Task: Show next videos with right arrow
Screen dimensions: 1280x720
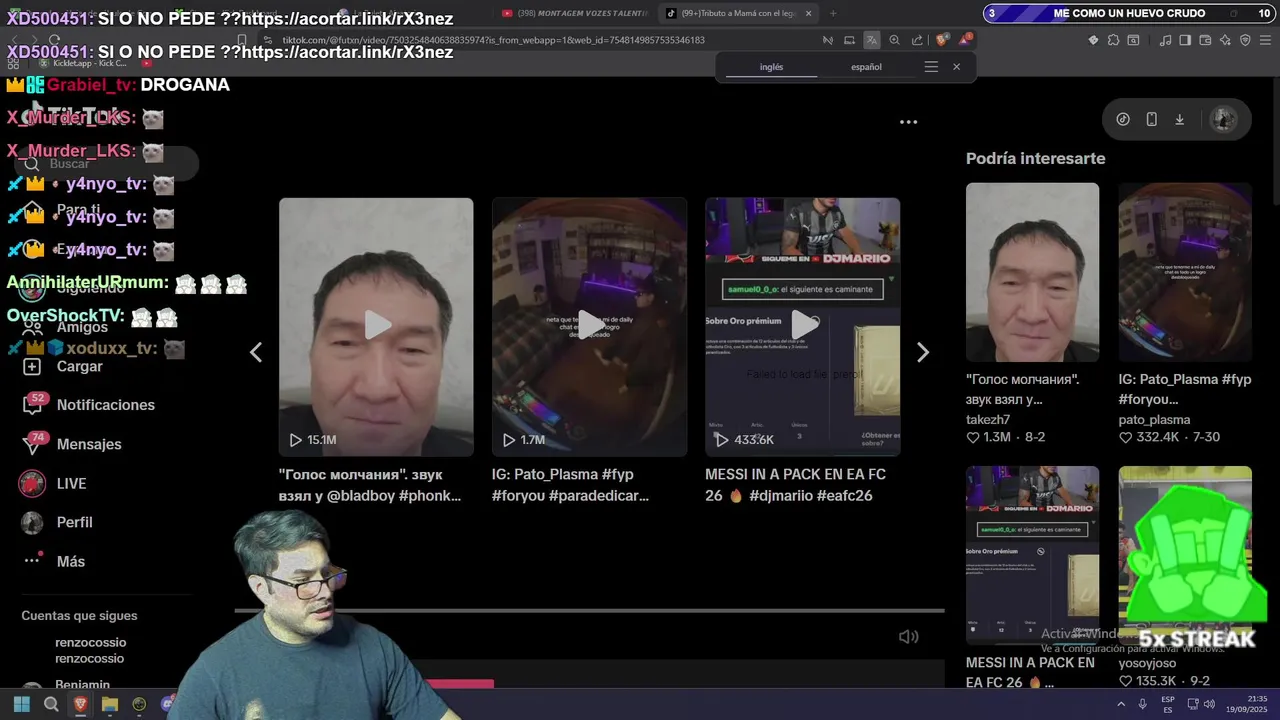Action: pyautogui.click(x=922, y=352)
